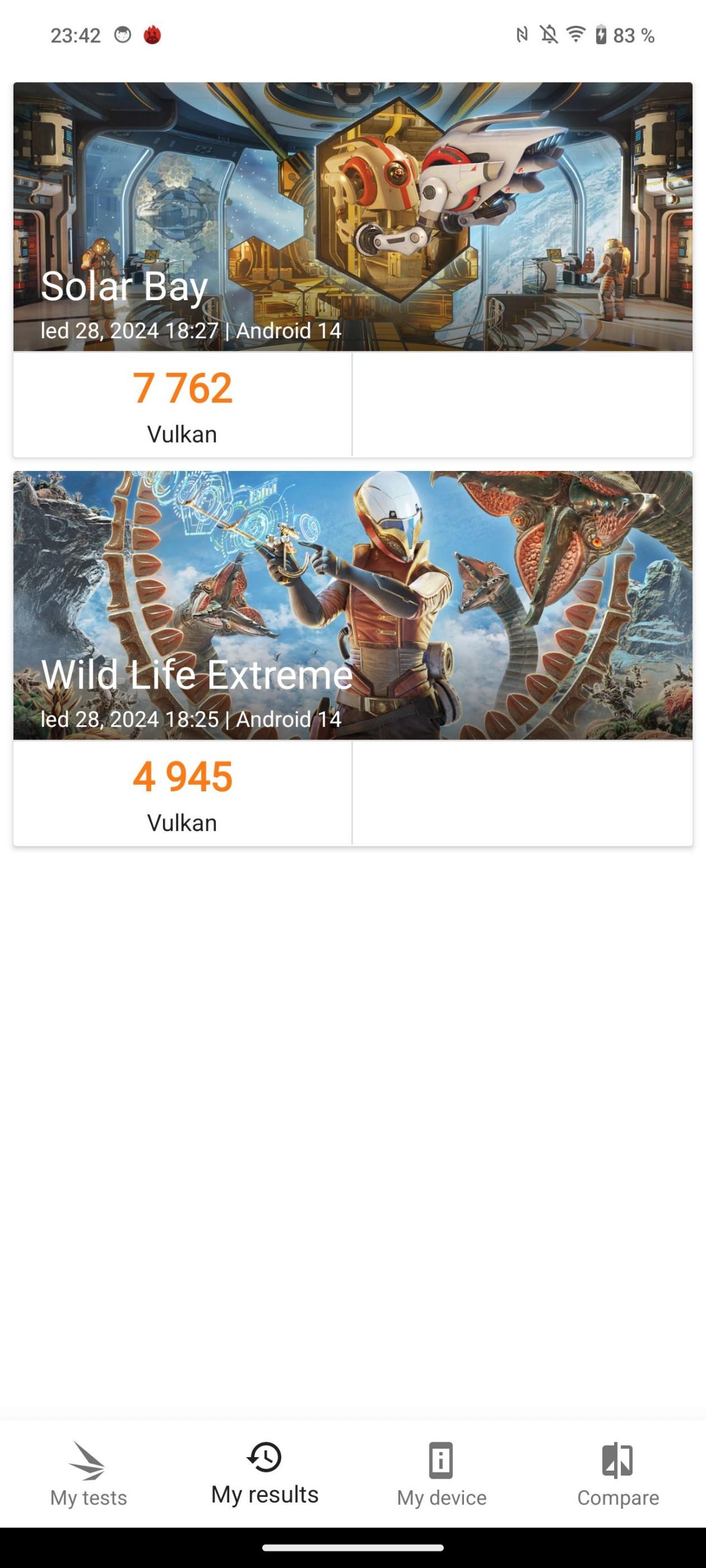This screenshot has width=706, height=1568.
Task: Tap the home gesture bar
Action: 353,1548
